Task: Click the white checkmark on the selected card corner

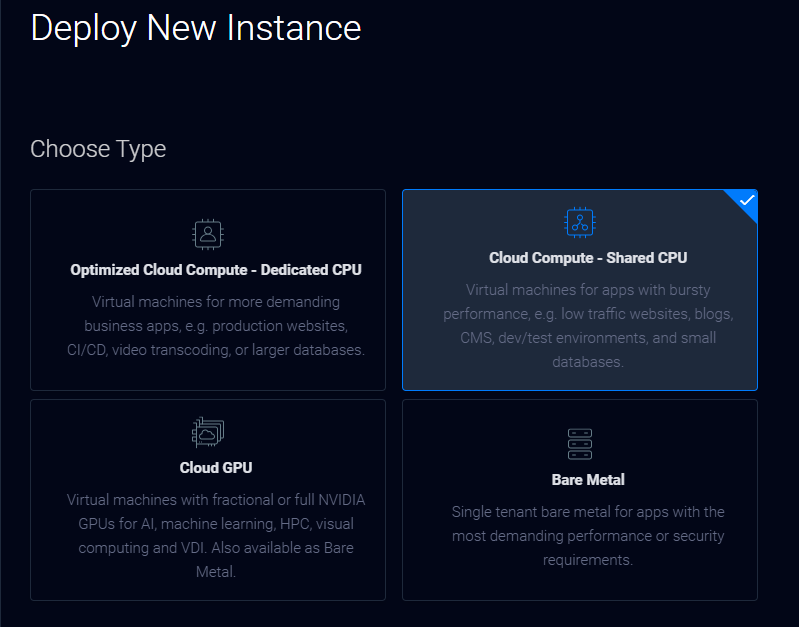Action: tap(747, 200)
